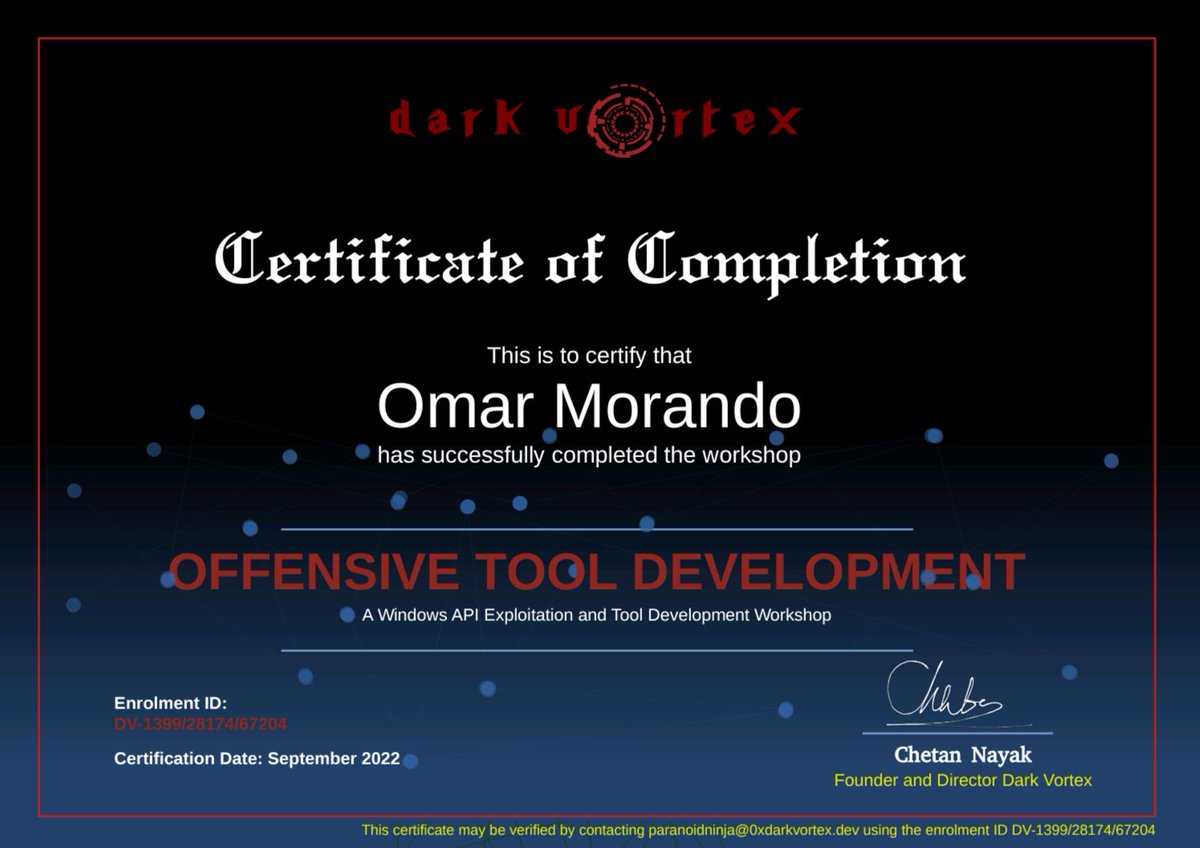
Task: Select the recipient name 'Omar Morando'
Action: point(589,406)
